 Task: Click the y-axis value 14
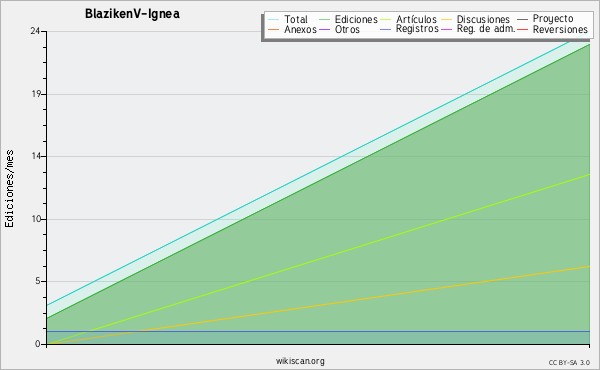[x=36, y=156]
